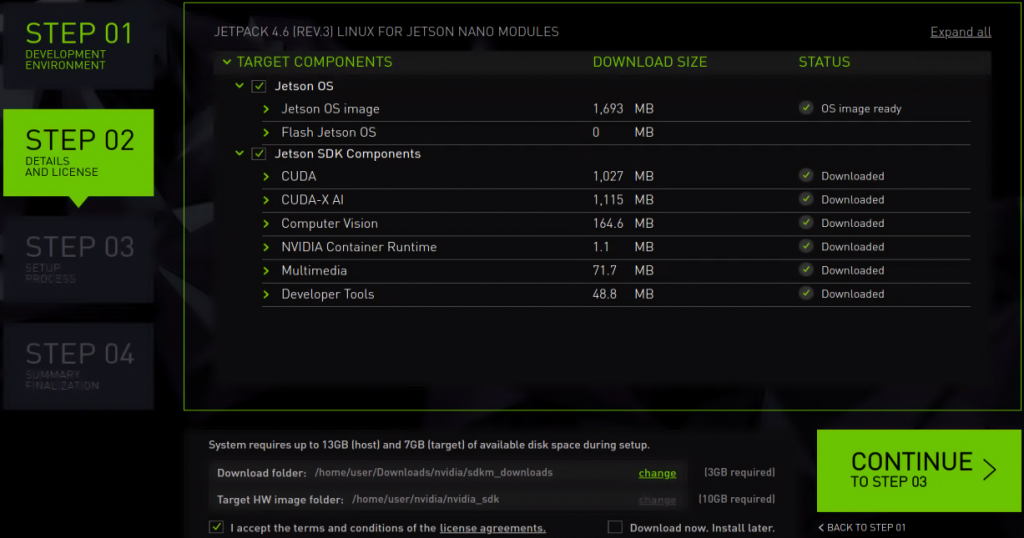
Task: Open Step 04 Summary Finalization
Action: [x=78, y=366]
